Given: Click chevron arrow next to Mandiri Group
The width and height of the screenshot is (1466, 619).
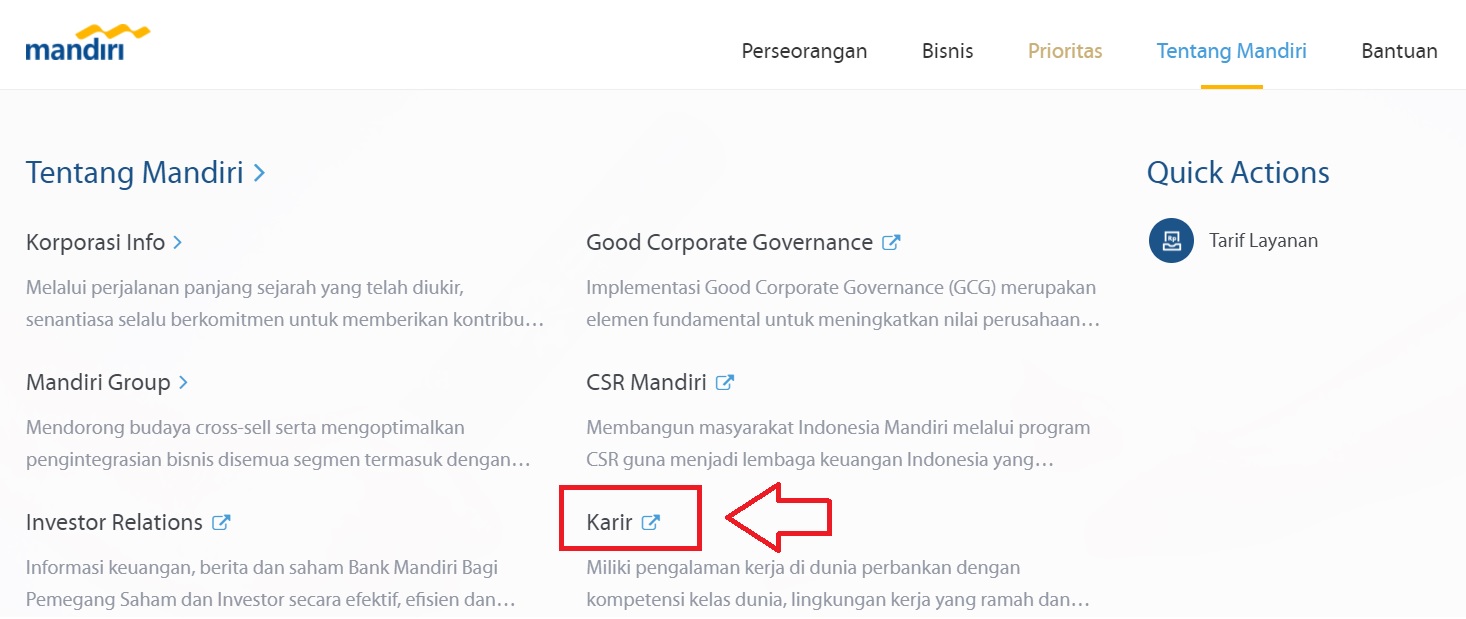Looking at the screenshot, I should [183, 382].
